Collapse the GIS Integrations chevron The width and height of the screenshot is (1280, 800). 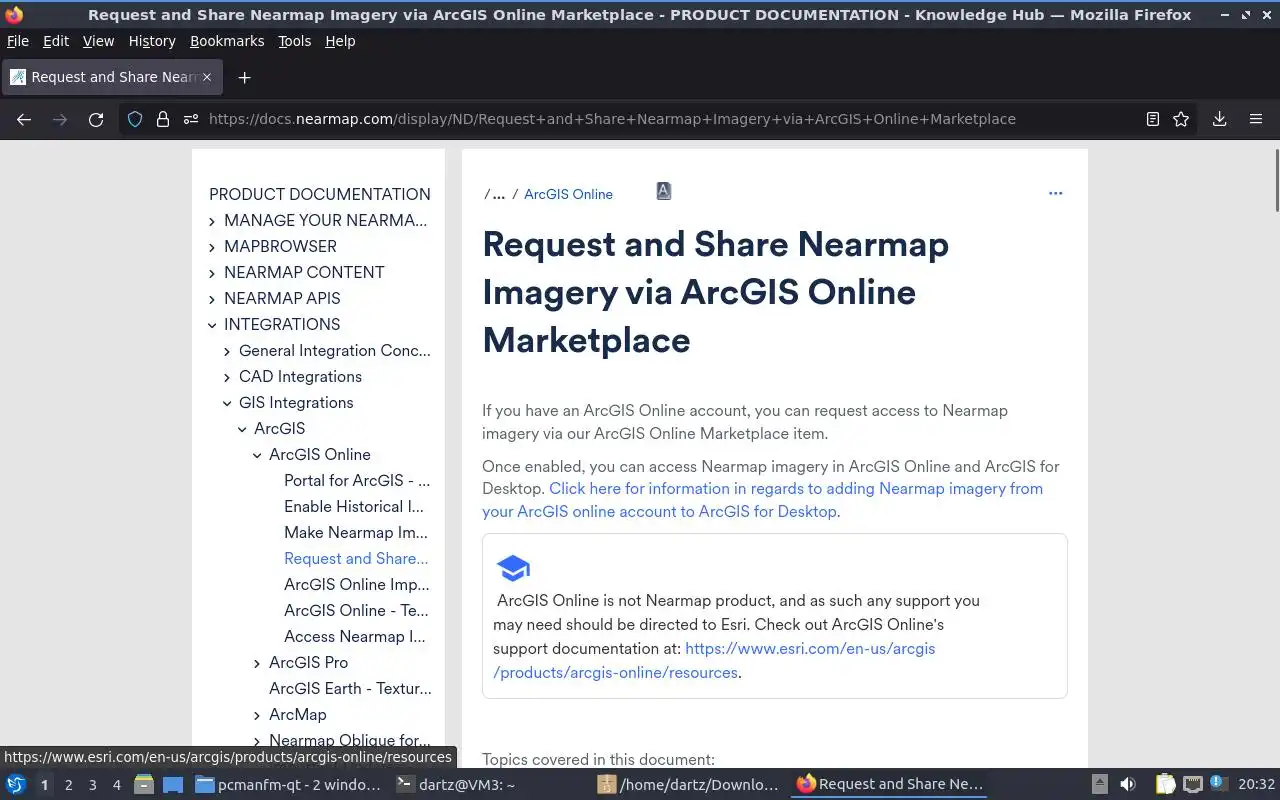pos(227,403)
